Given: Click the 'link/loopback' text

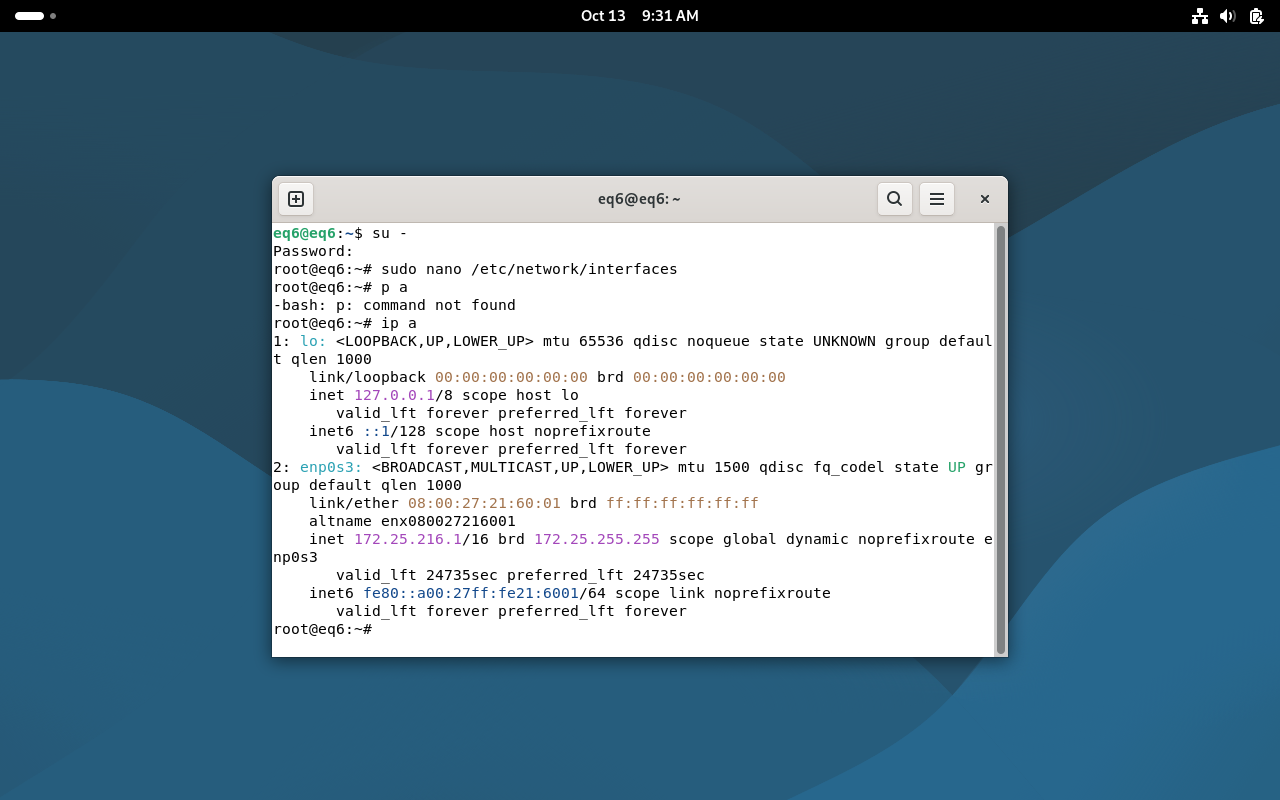Looking at the screenshot, I should (367, 377).
